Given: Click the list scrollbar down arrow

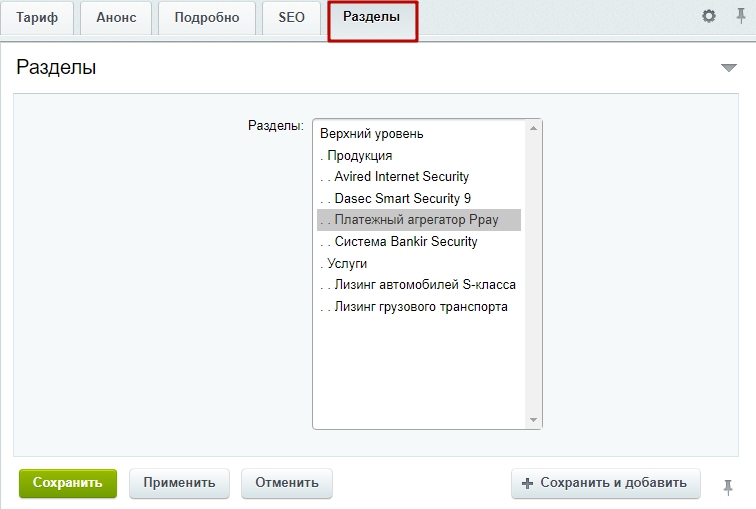Looking at the screenshot, I should point(533,420).
